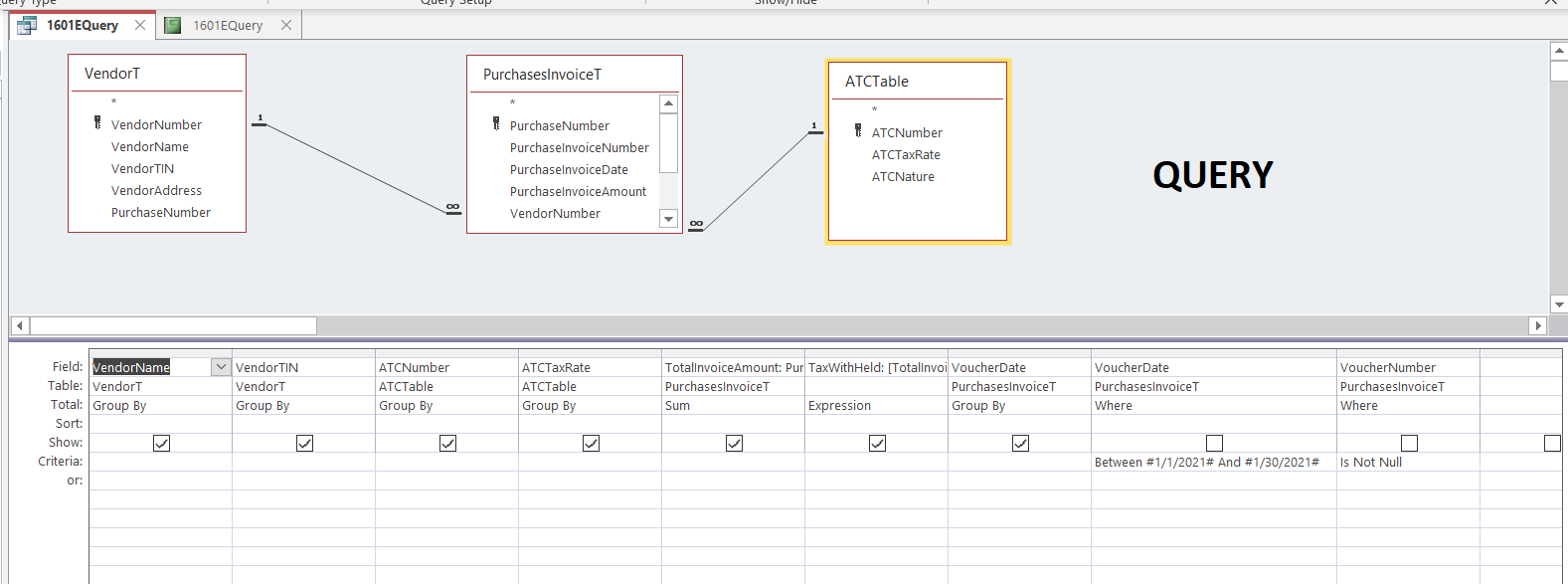The image size is (1568, 584).
Task: Select ATCTaxRate in ATCTable field list
Action: [906, 154]
